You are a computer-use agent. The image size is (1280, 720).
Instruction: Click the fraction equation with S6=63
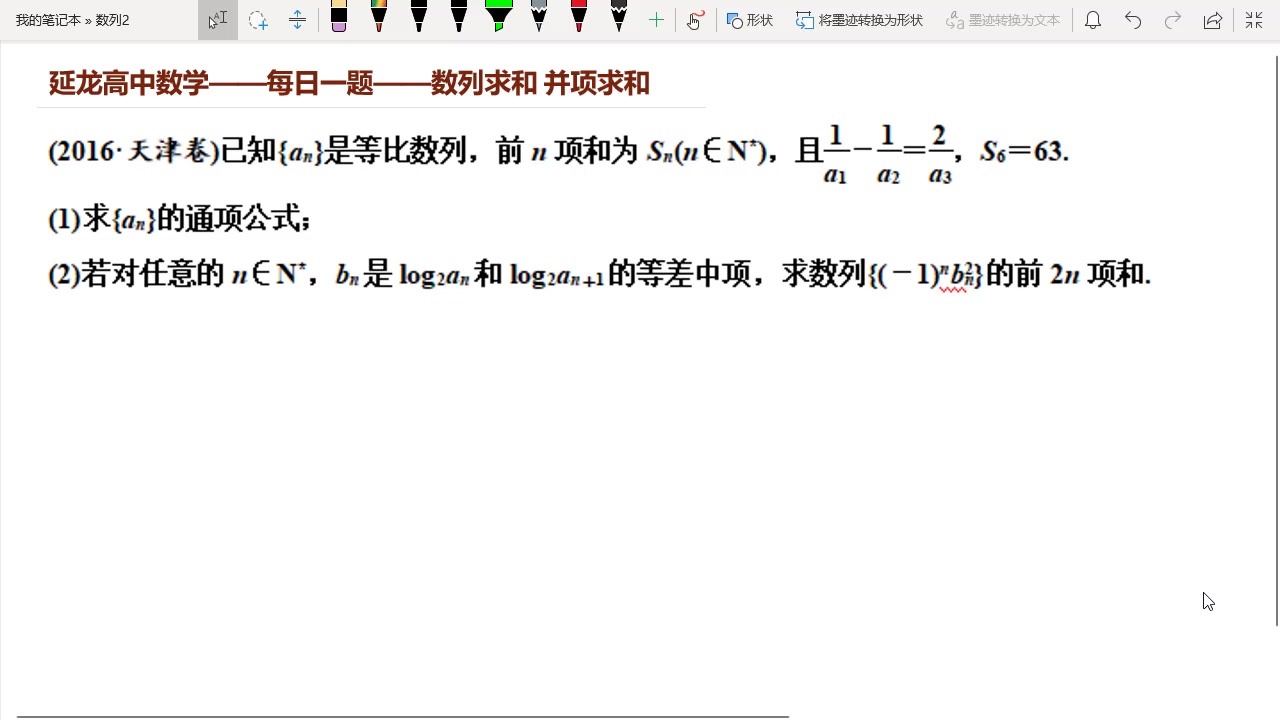(x=945, y=153)
